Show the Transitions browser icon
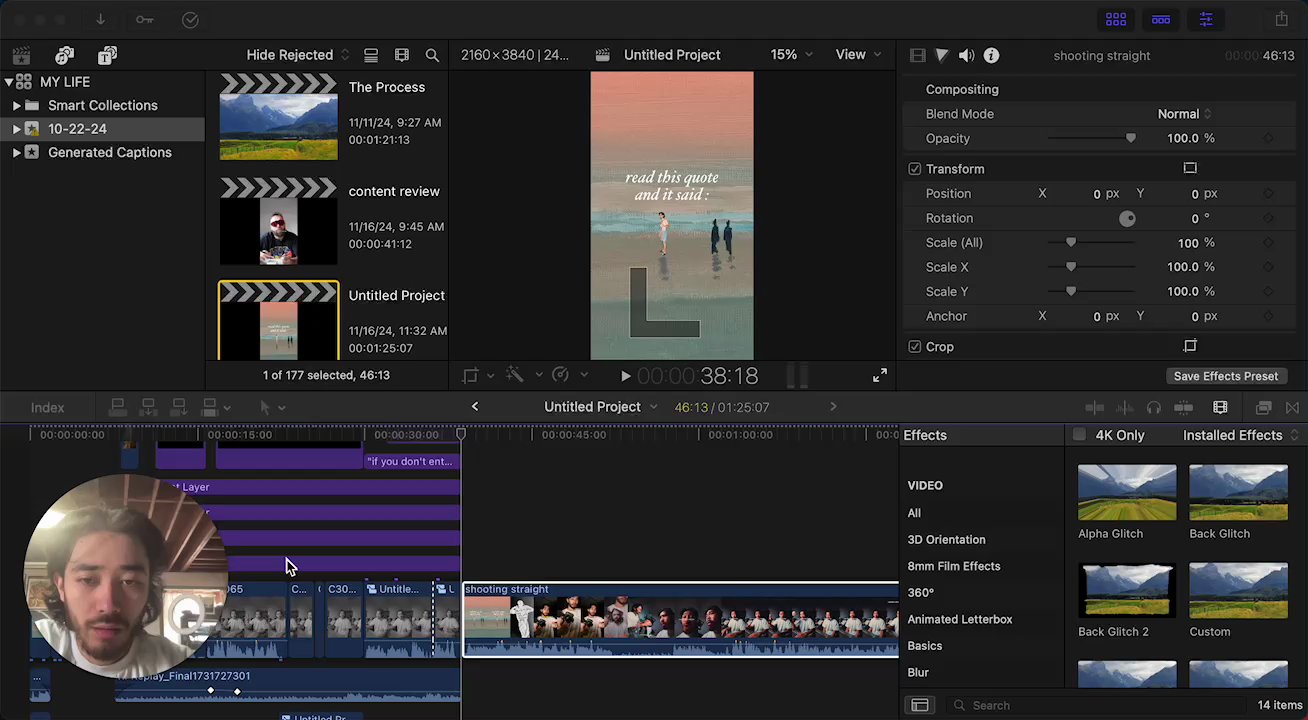The height and width of the screenshot is (720, 1308). [x=1293, y=408]
